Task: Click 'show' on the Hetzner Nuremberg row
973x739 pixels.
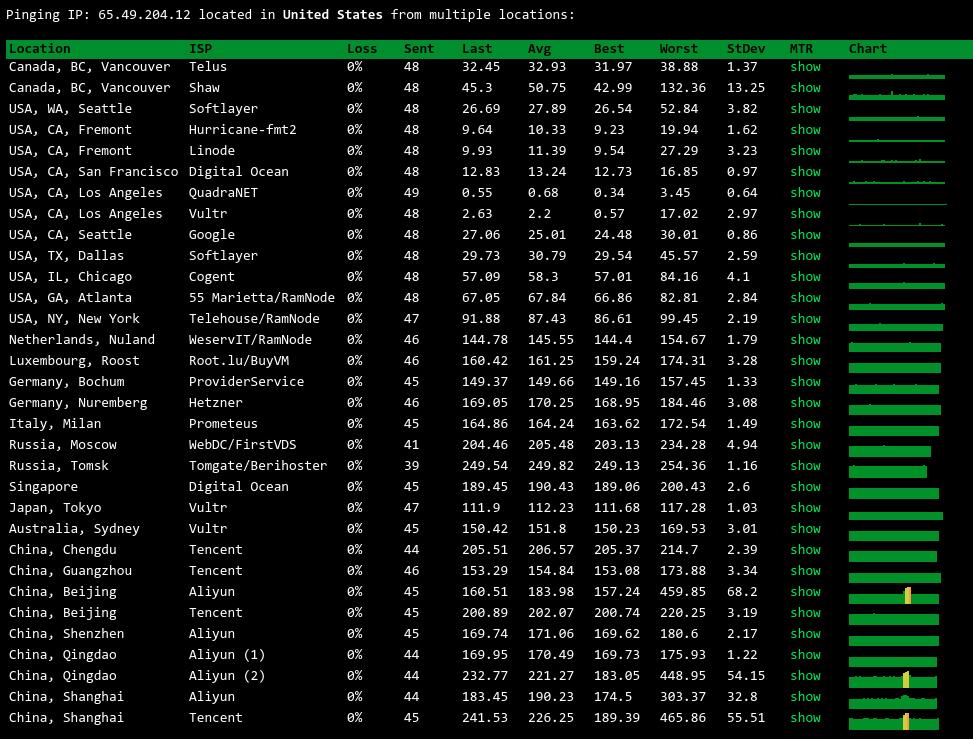Action: (x=805, y=403)
